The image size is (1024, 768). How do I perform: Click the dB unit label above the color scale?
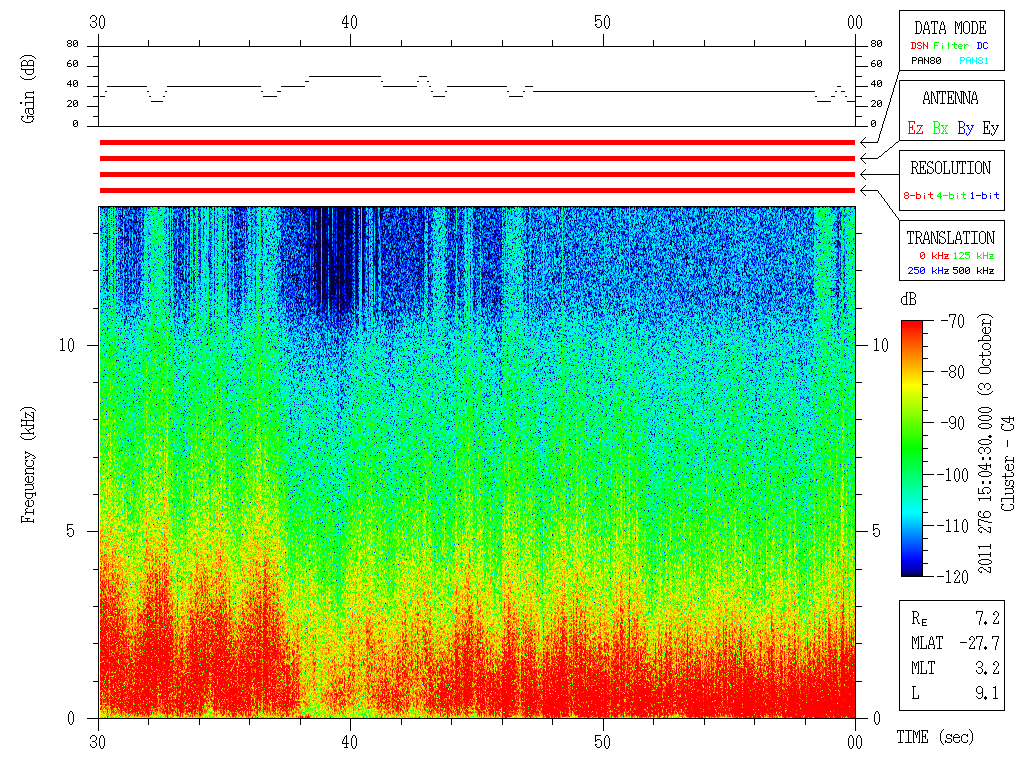click(x=908, y=299)
